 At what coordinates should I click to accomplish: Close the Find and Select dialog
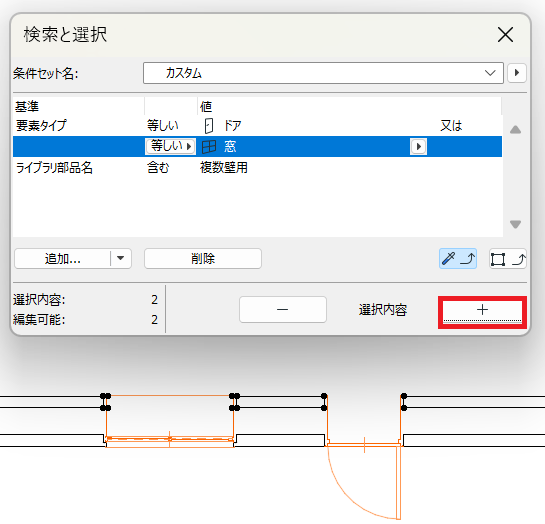tap(505, 35)
